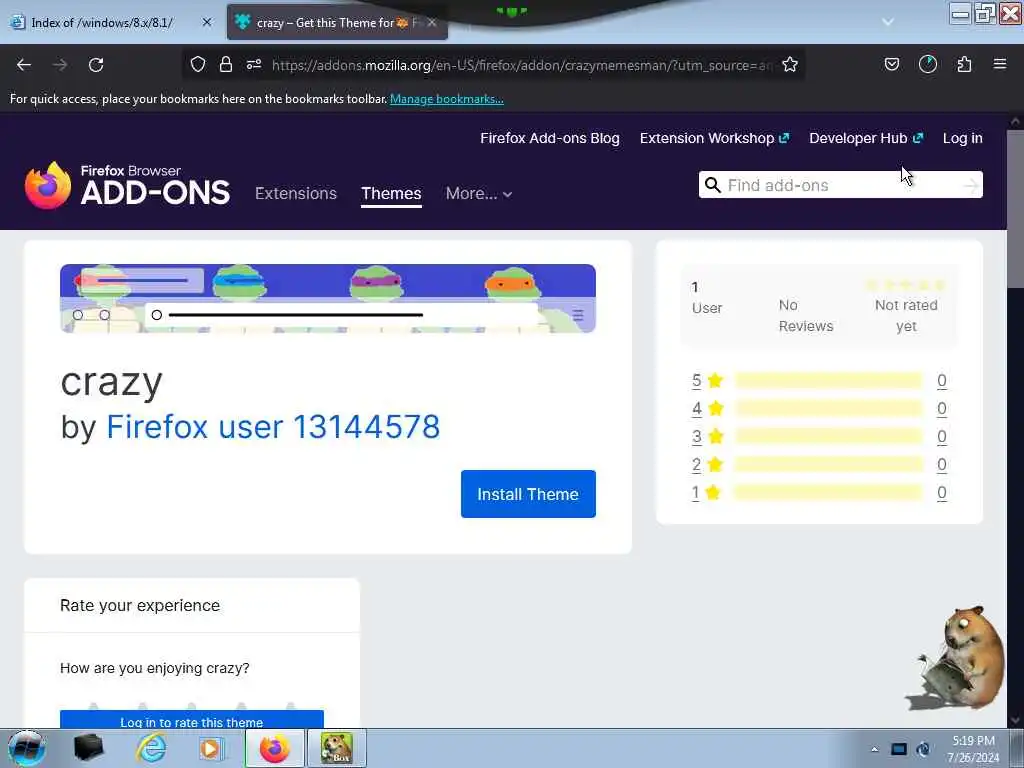Image resolution: width=1024 pixels, height=768 pixels.
Task: Click the 1-star rating bar
Action: coord(829,492)
